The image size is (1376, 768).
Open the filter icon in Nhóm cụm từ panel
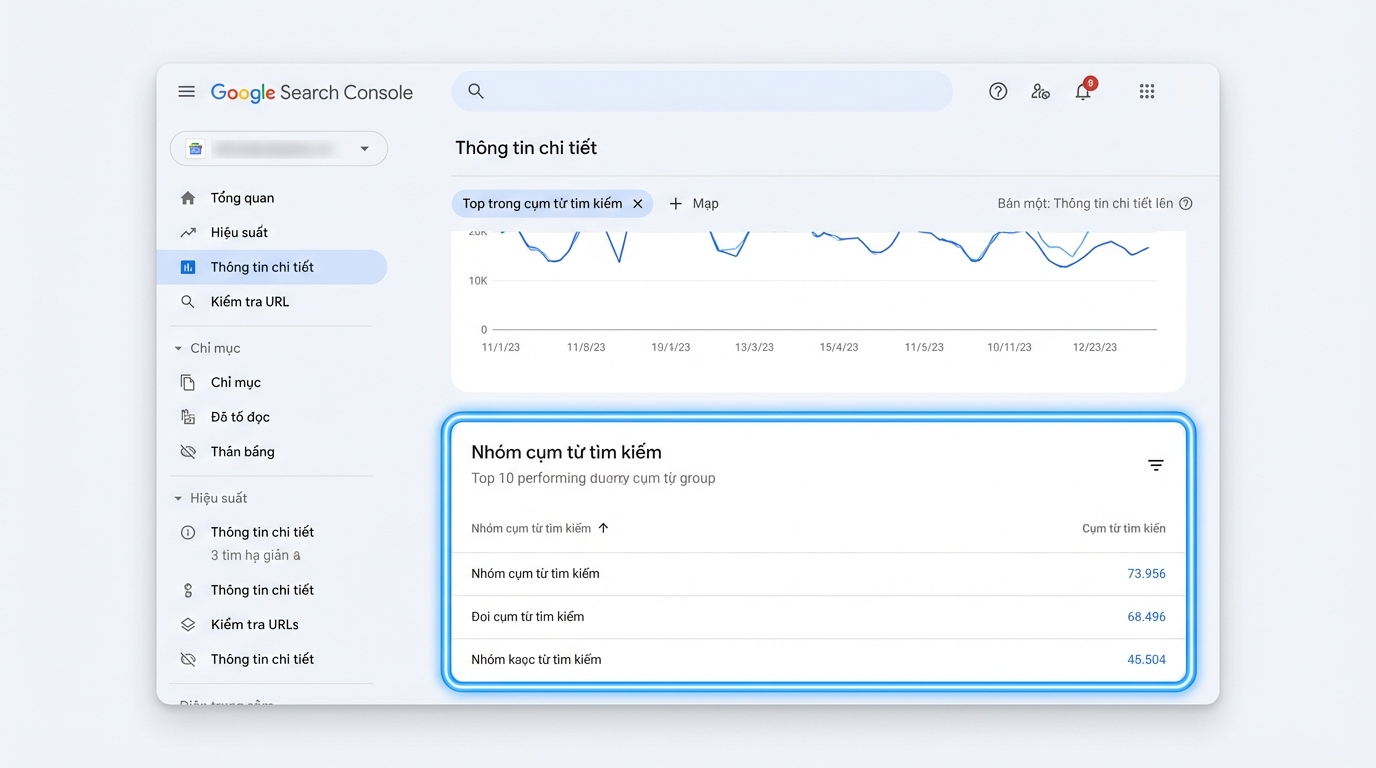[1155, 465]
